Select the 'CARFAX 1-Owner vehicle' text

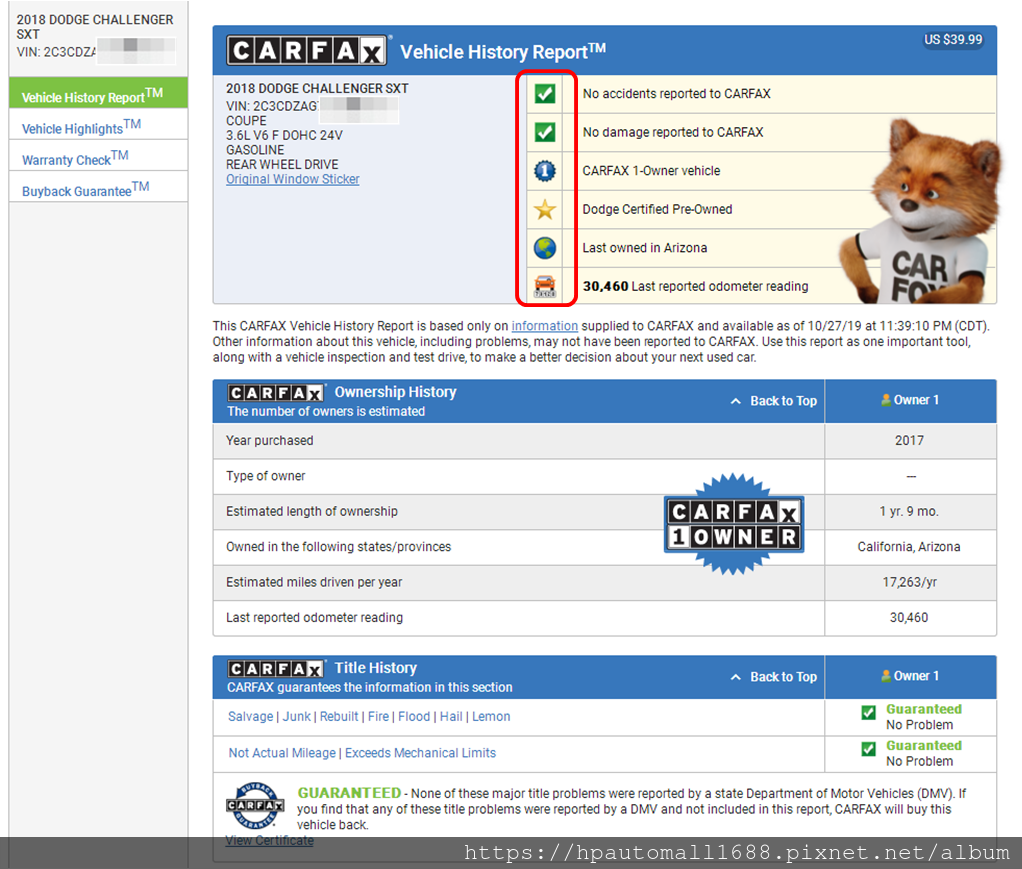tap(651, 171)
